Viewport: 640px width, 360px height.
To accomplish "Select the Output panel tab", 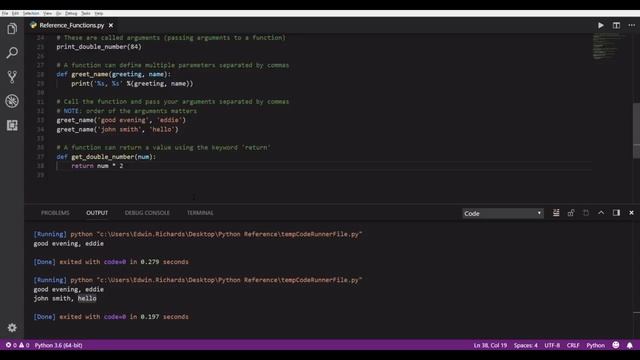I will point(97,213).
